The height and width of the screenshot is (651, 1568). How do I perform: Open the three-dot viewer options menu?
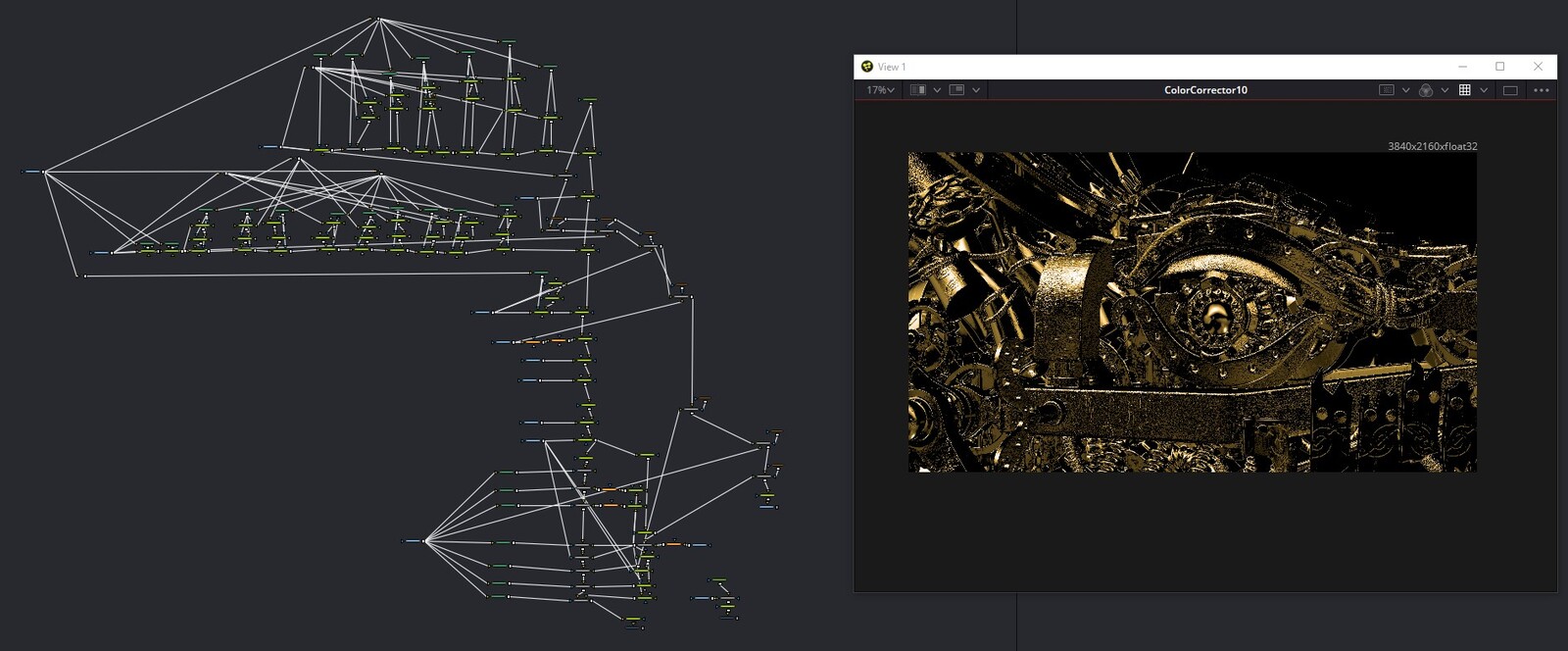(1542, 90)
